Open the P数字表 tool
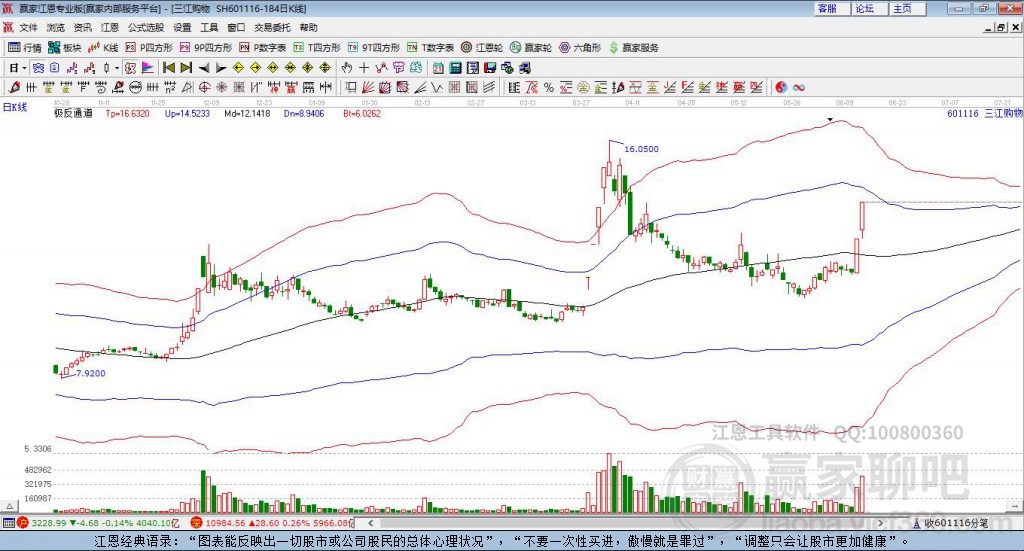1024x551 pixels. tap(263, 48)
